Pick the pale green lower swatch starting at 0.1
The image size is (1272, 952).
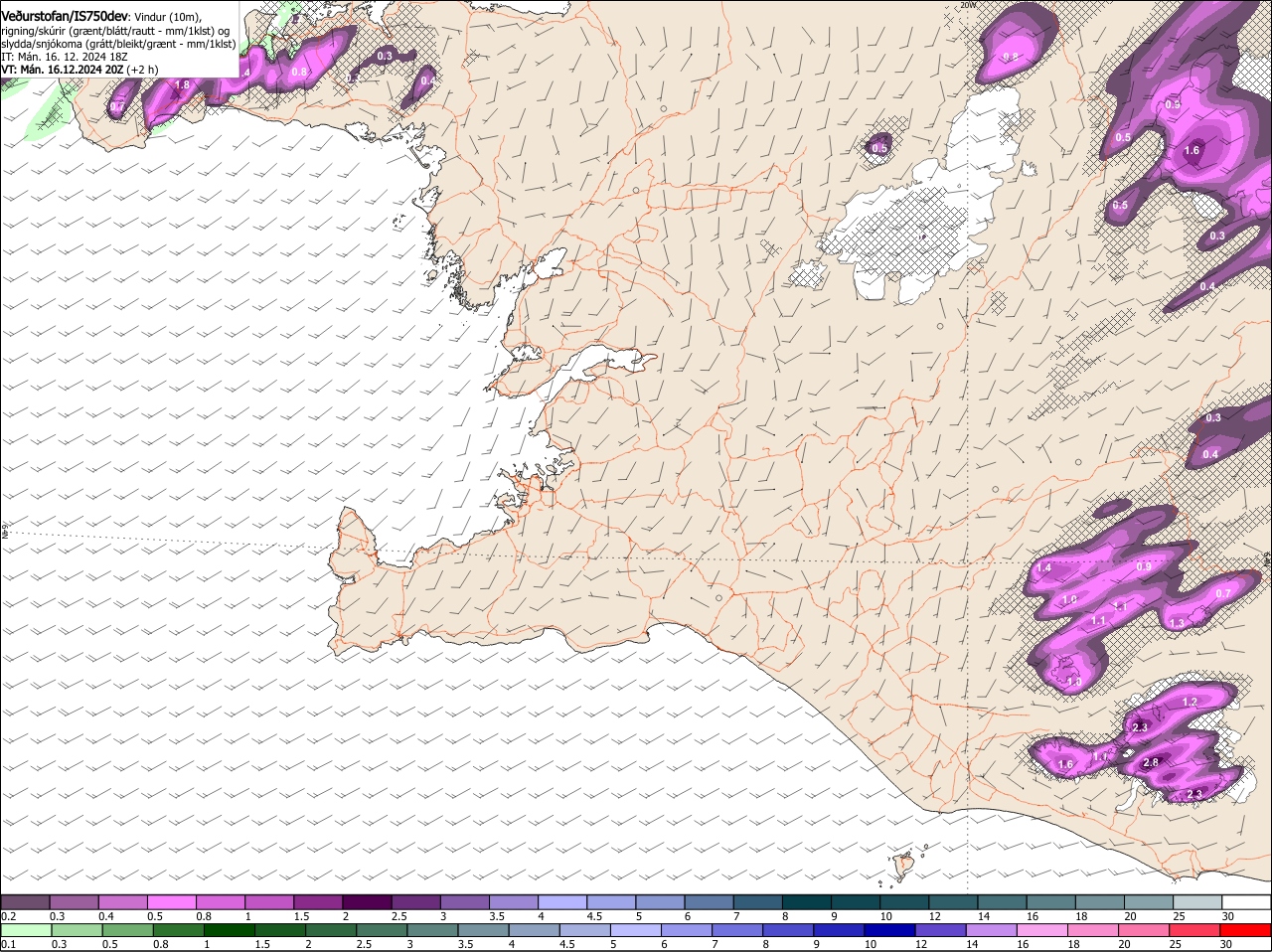coord(26,930)
